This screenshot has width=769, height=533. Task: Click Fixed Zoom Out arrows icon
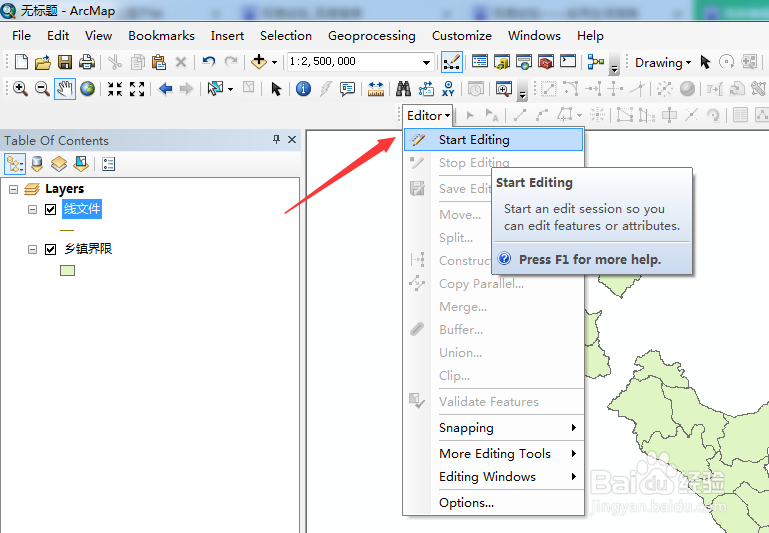[x=137, y=89]
